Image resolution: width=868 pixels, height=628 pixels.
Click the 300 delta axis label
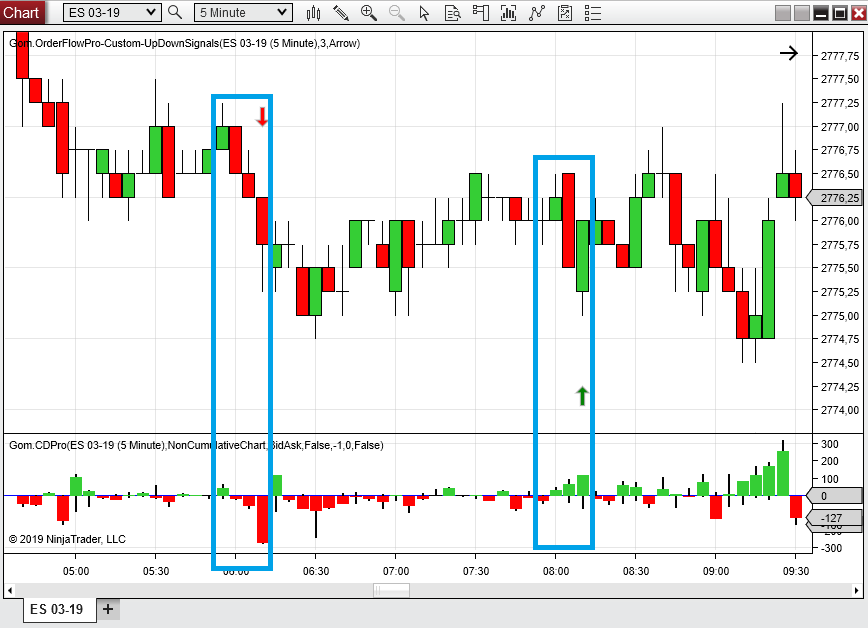click(830, 444)
